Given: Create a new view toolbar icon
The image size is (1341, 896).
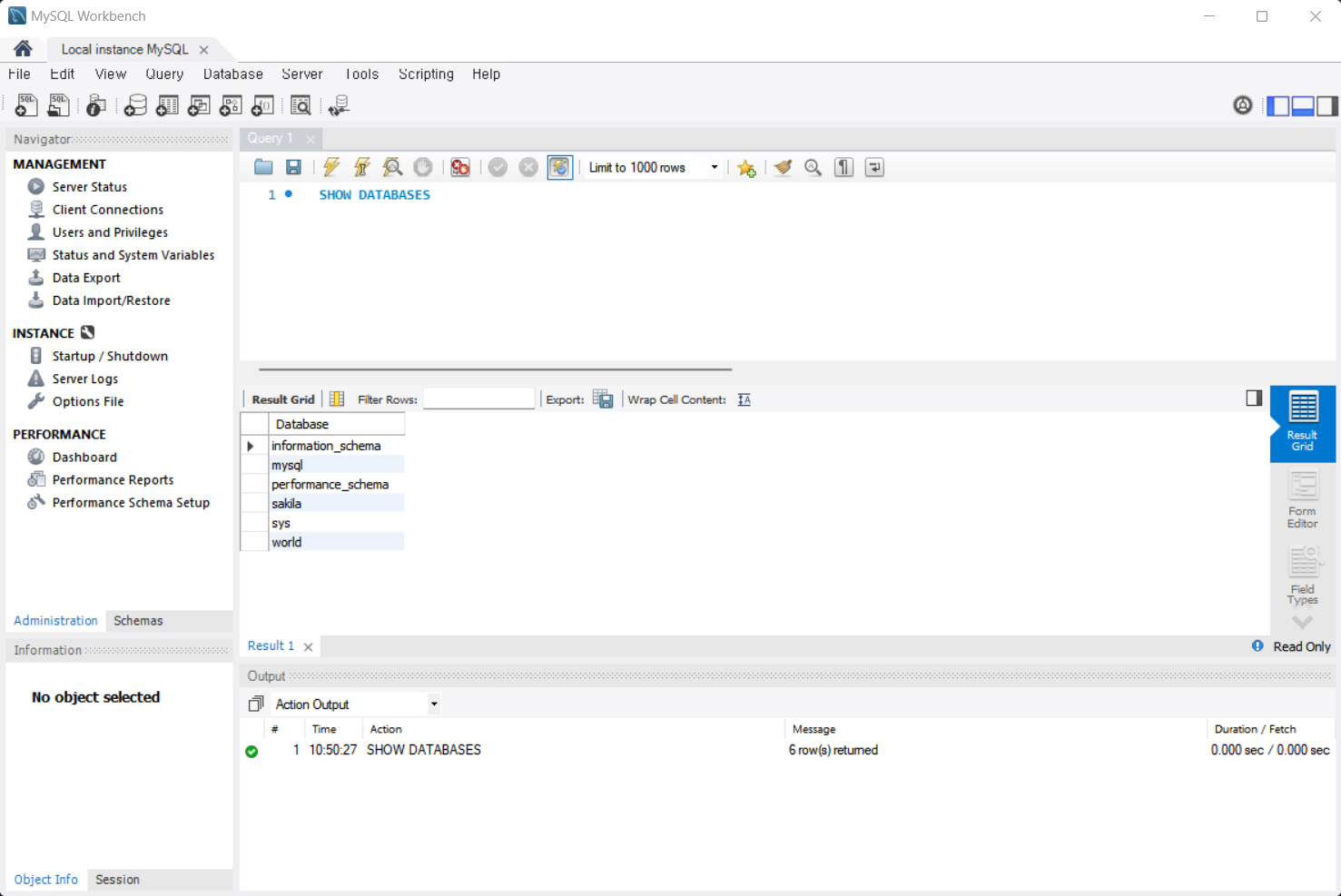Looking at the screenshot, I should pos(199,105).
